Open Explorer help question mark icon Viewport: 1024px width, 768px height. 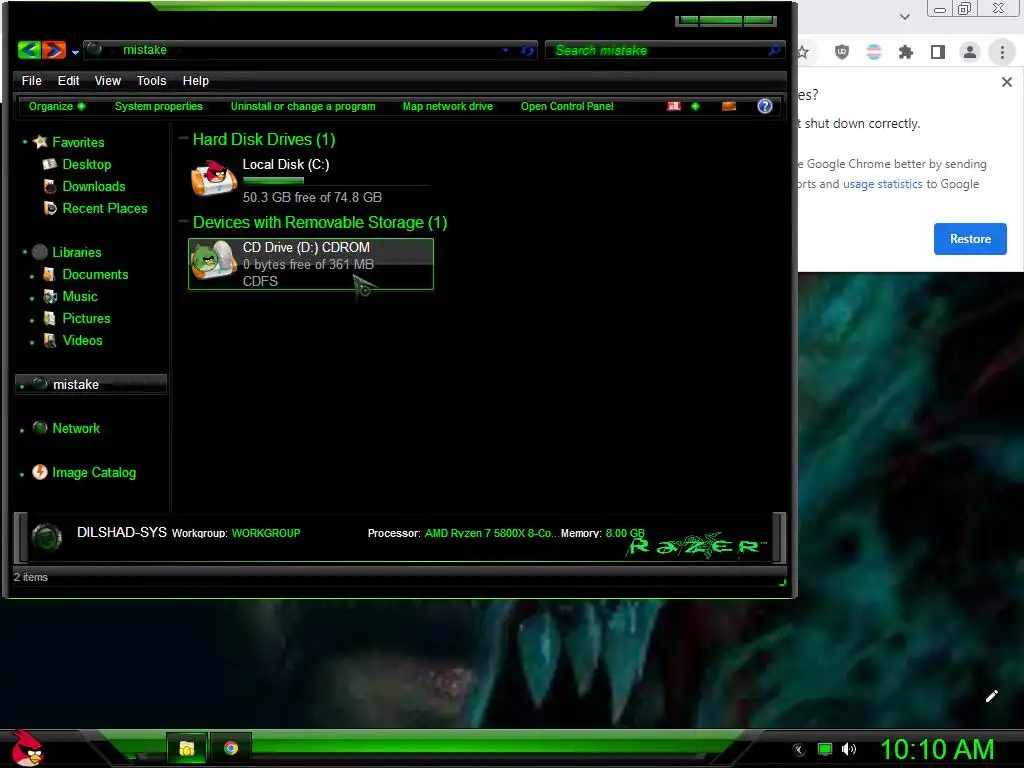pyautogui.click(x=765, y=106)
